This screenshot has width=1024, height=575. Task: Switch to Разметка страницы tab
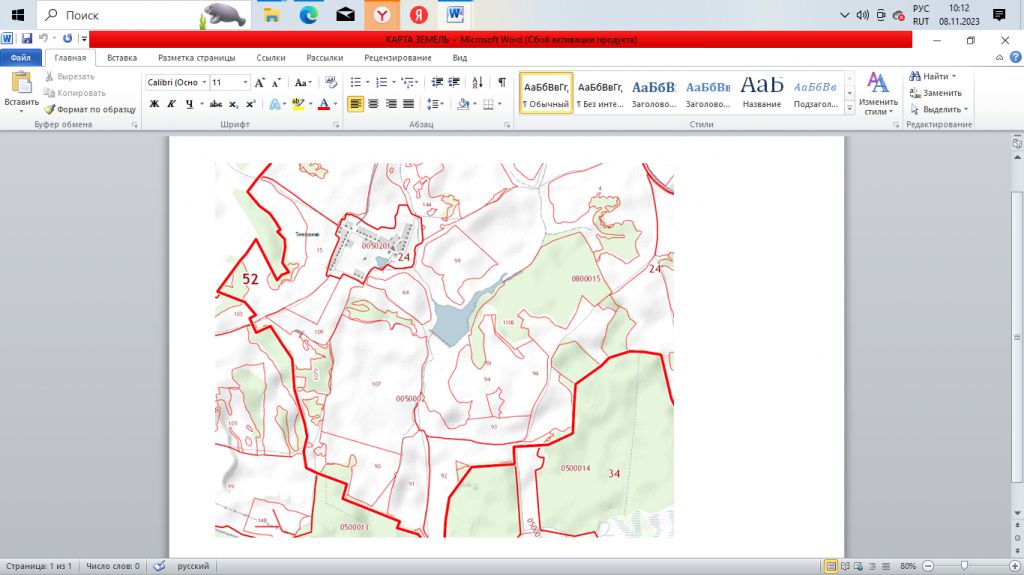click(x=197, y=58)
